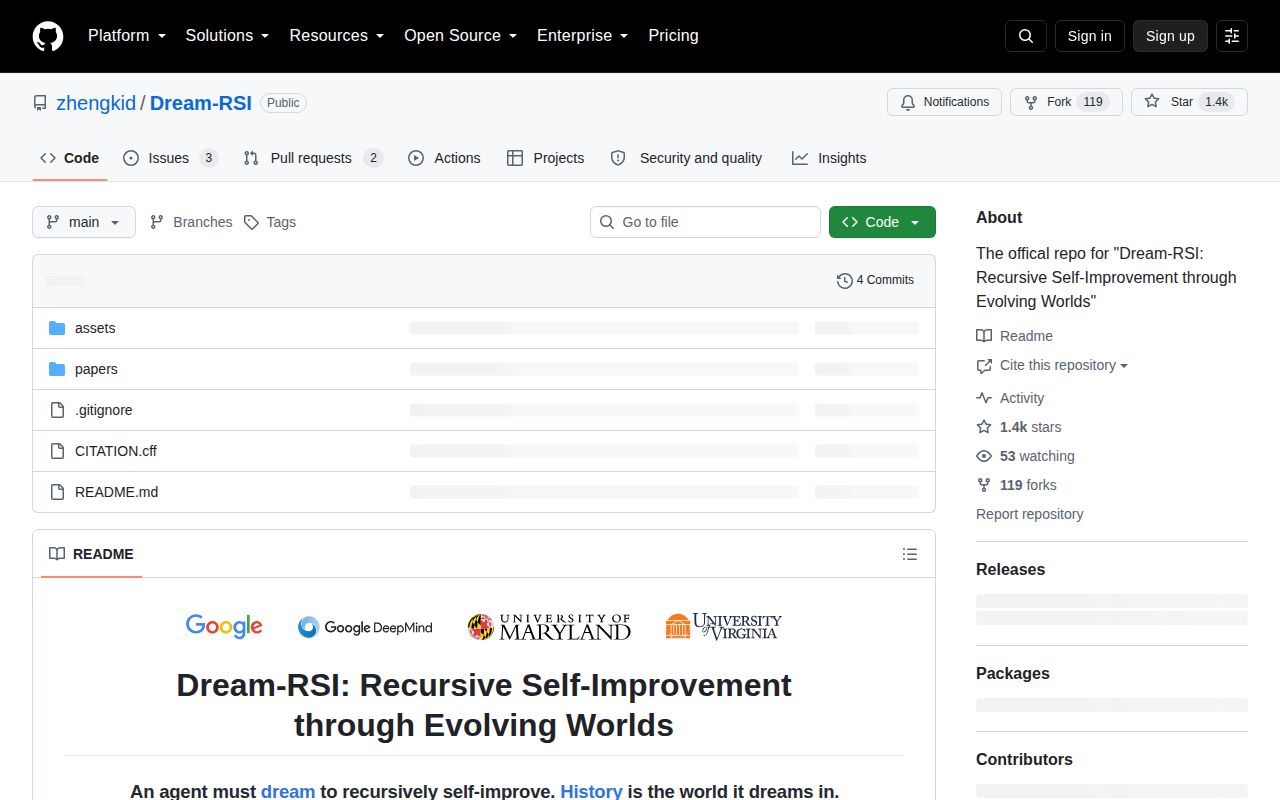Open the README.md file
The width and height of the screenshot is (1280, 800).
point(116,492)
